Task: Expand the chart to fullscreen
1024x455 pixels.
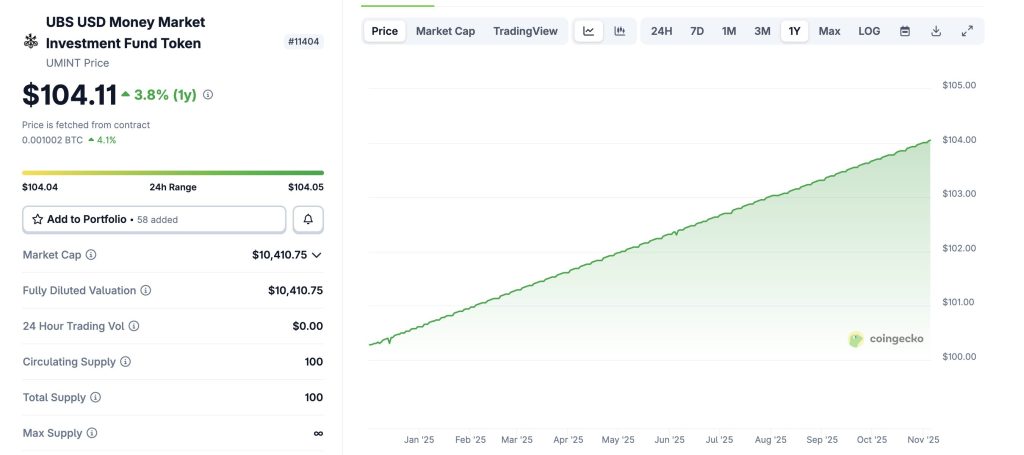Action: (967, 31)
